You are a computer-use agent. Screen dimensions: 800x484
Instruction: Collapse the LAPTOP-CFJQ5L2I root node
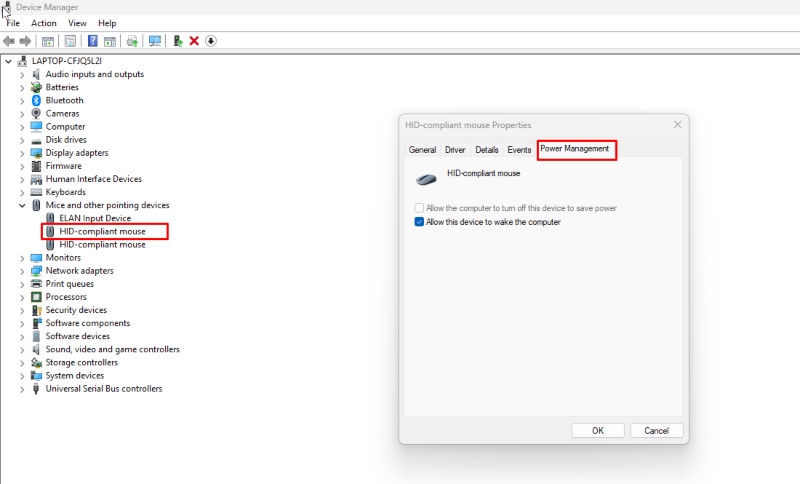(8, 61)
